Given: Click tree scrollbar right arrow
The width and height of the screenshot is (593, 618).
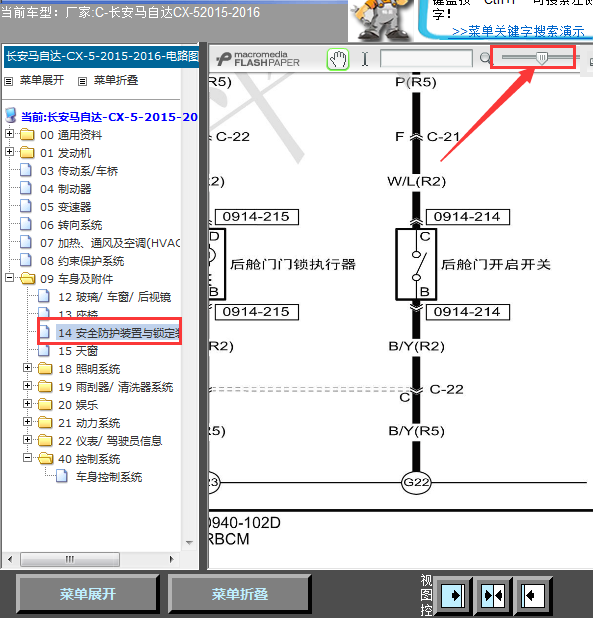Looking at the screenshot, I should pyautogui.click(x=171, y=559).
